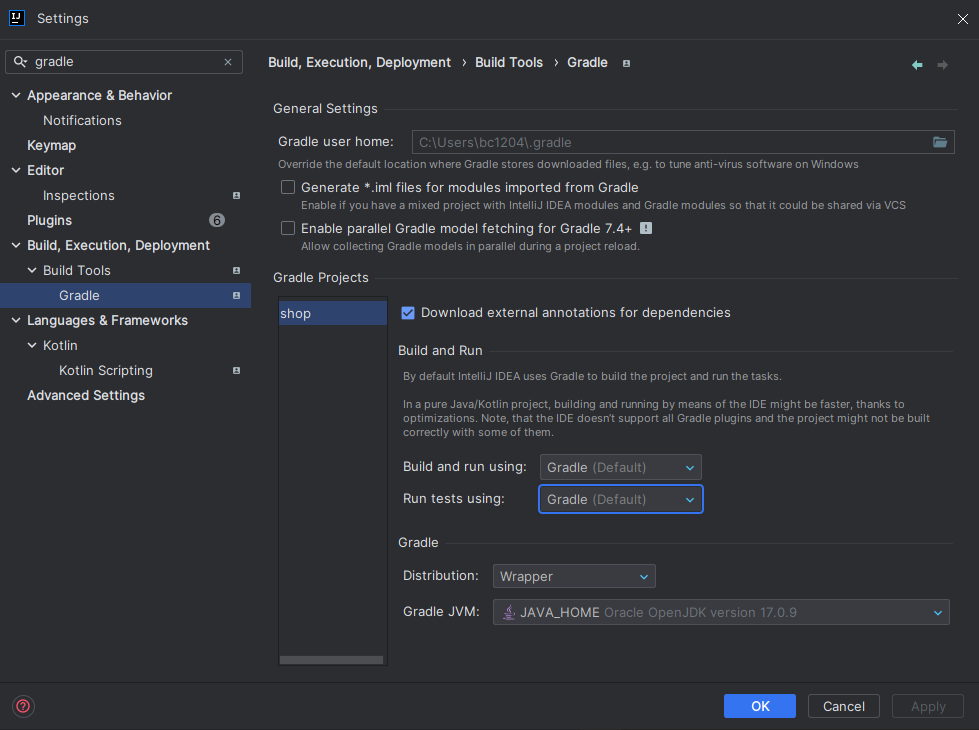This screenshot has height=730, width=979.
Task: Click into the settings search field
Action: [125, 62]
